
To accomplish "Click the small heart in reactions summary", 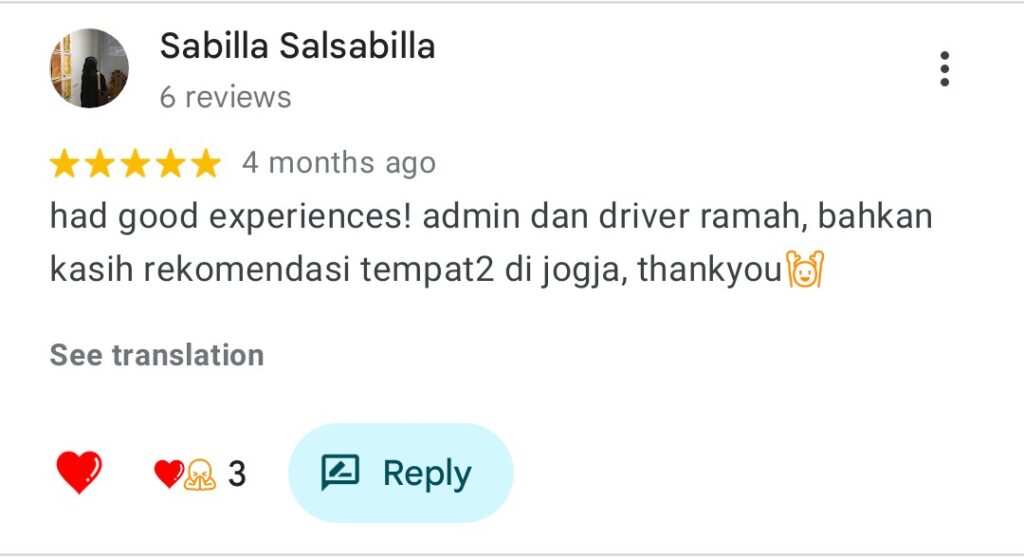I will coord(168,474).
